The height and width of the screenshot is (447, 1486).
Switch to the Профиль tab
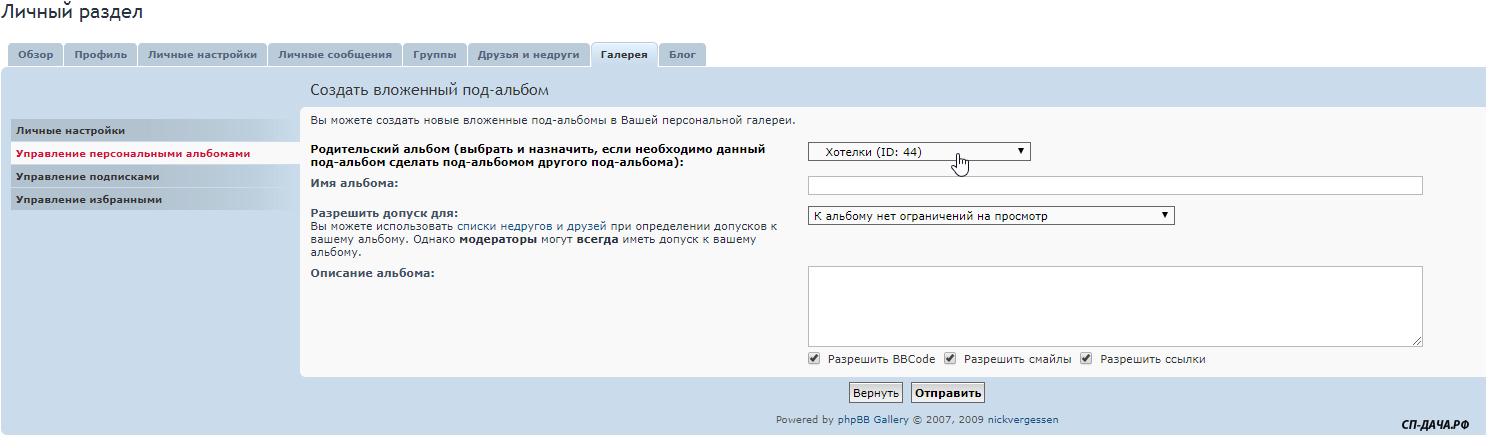(x=100, y=55)
